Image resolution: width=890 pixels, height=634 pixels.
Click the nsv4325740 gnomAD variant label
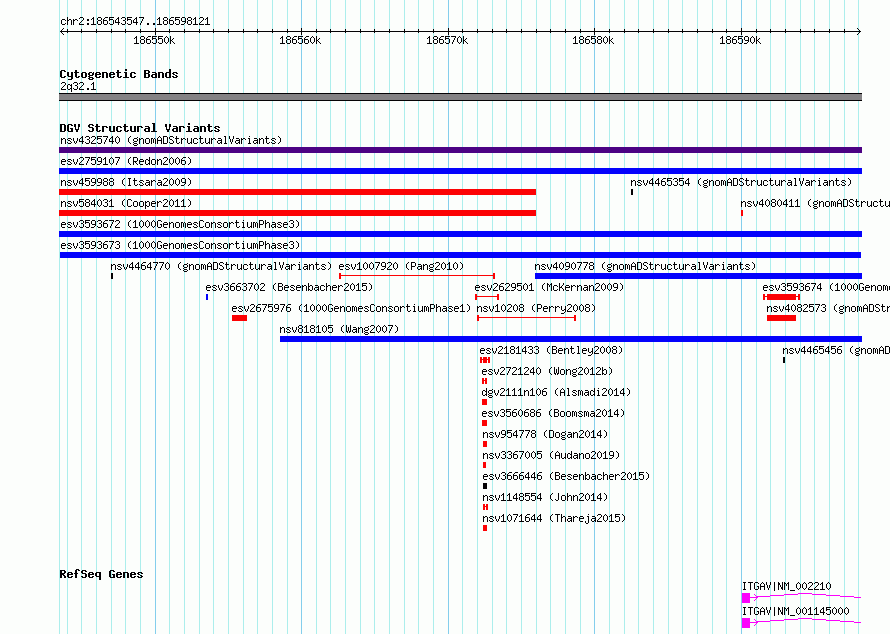tap(171, 140)
